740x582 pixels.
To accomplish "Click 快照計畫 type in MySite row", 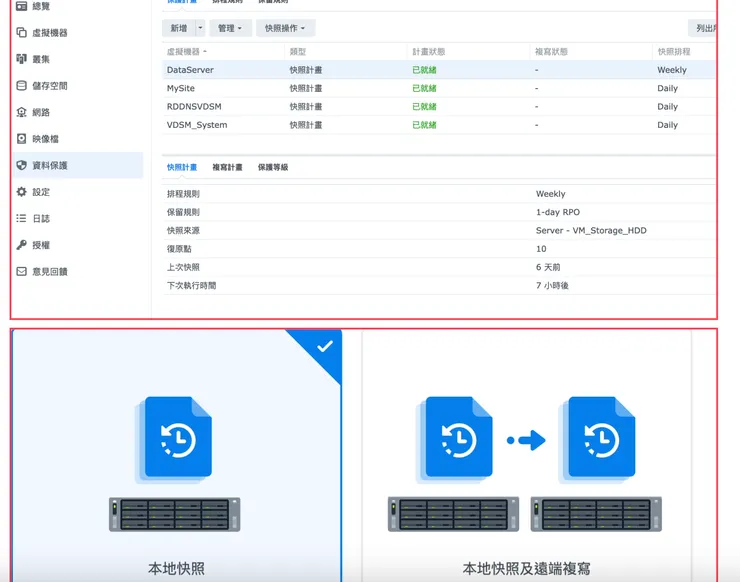I will 306,88.
